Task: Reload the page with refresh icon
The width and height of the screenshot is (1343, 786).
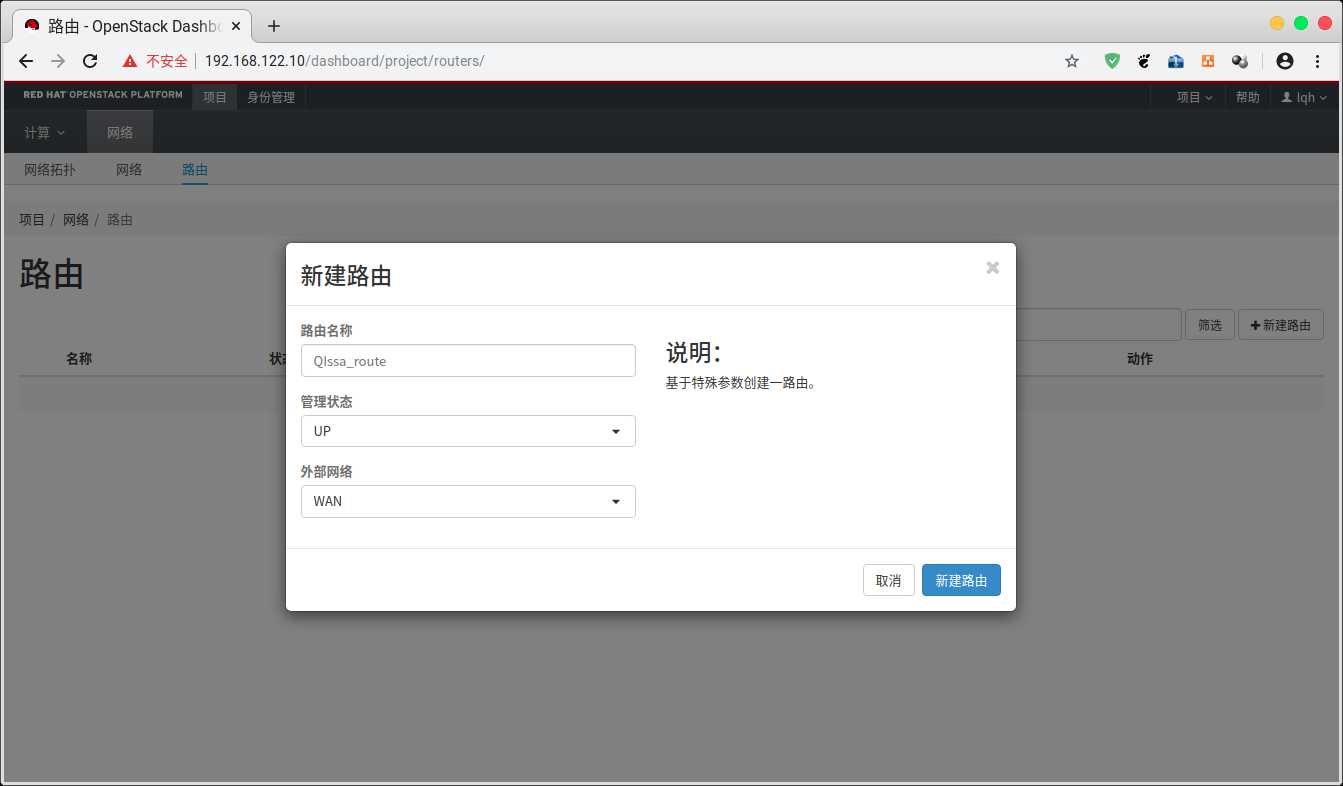Action: pos(90,61)
